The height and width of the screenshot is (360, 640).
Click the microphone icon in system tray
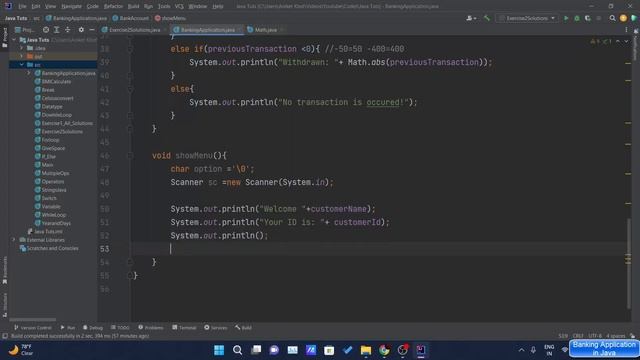click(x=533, y=350)
